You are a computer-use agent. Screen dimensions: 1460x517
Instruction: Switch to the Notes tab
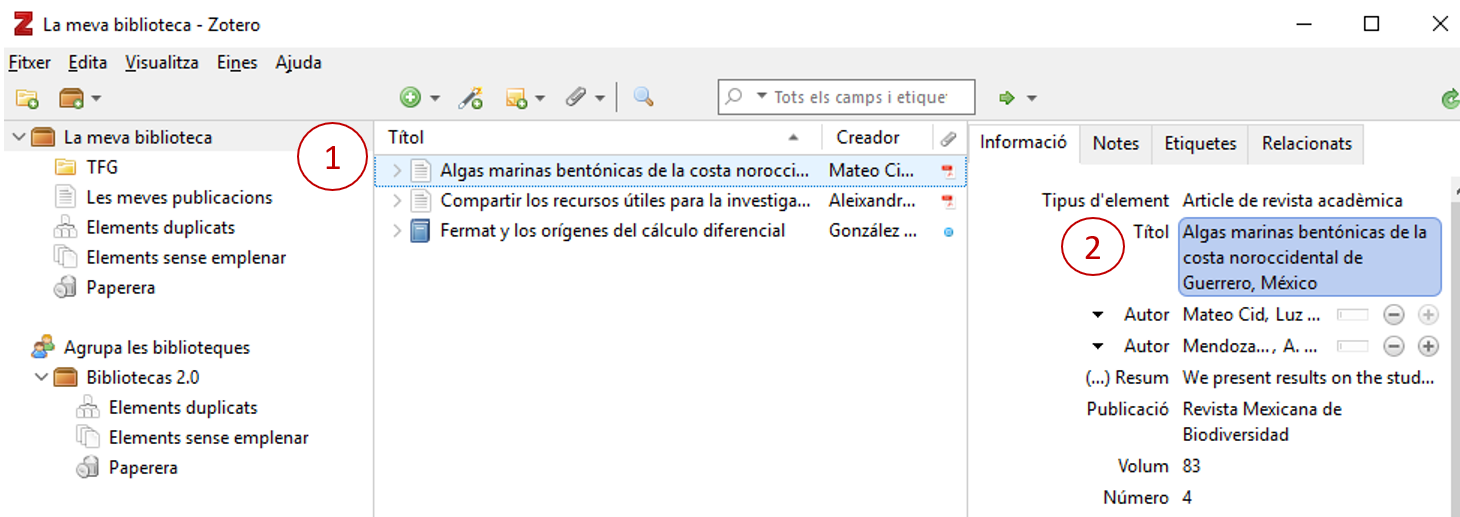tap(1116, 143)
